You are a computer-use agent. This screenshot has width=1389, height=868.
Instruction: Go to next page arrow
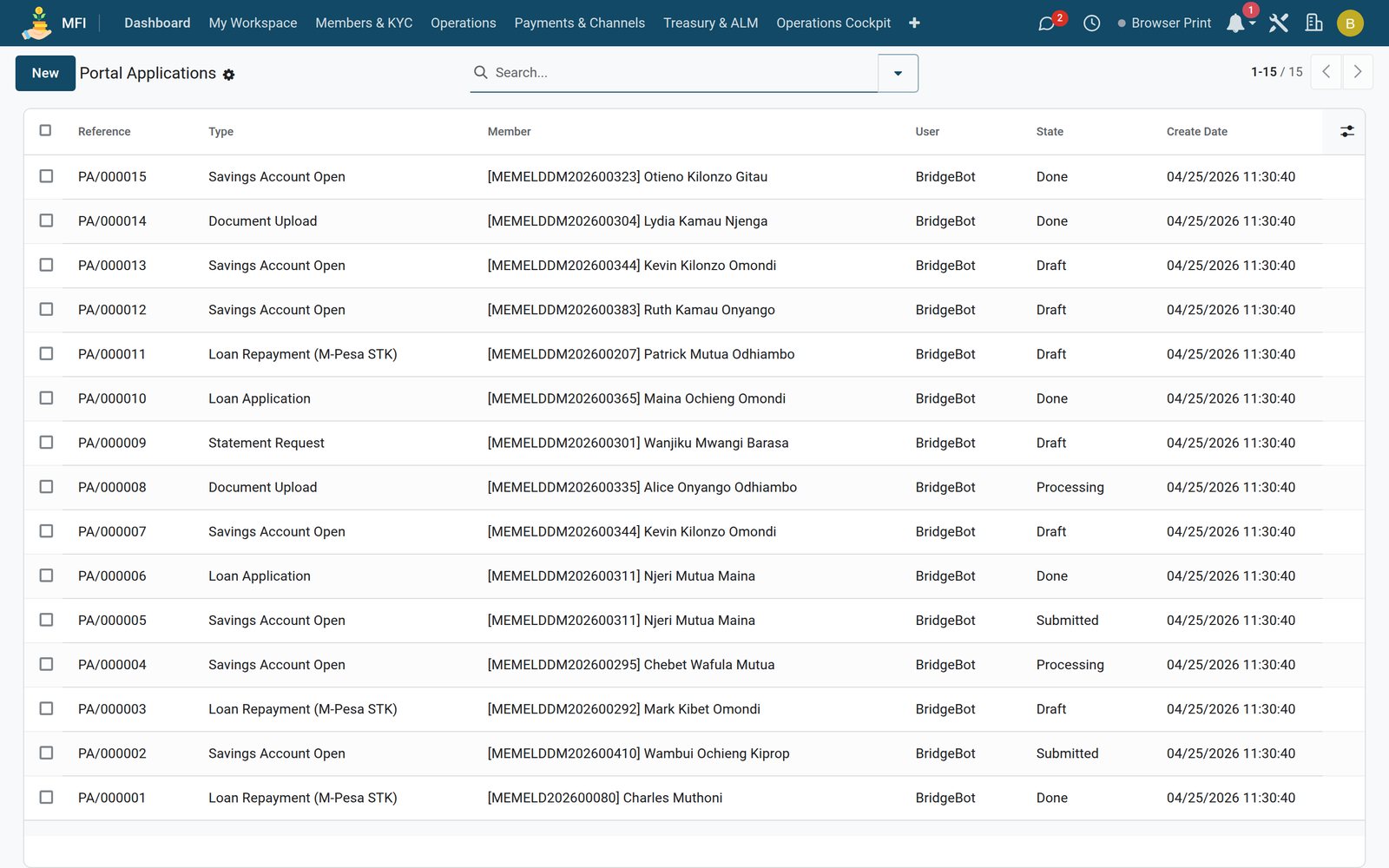pos(1358,72)
